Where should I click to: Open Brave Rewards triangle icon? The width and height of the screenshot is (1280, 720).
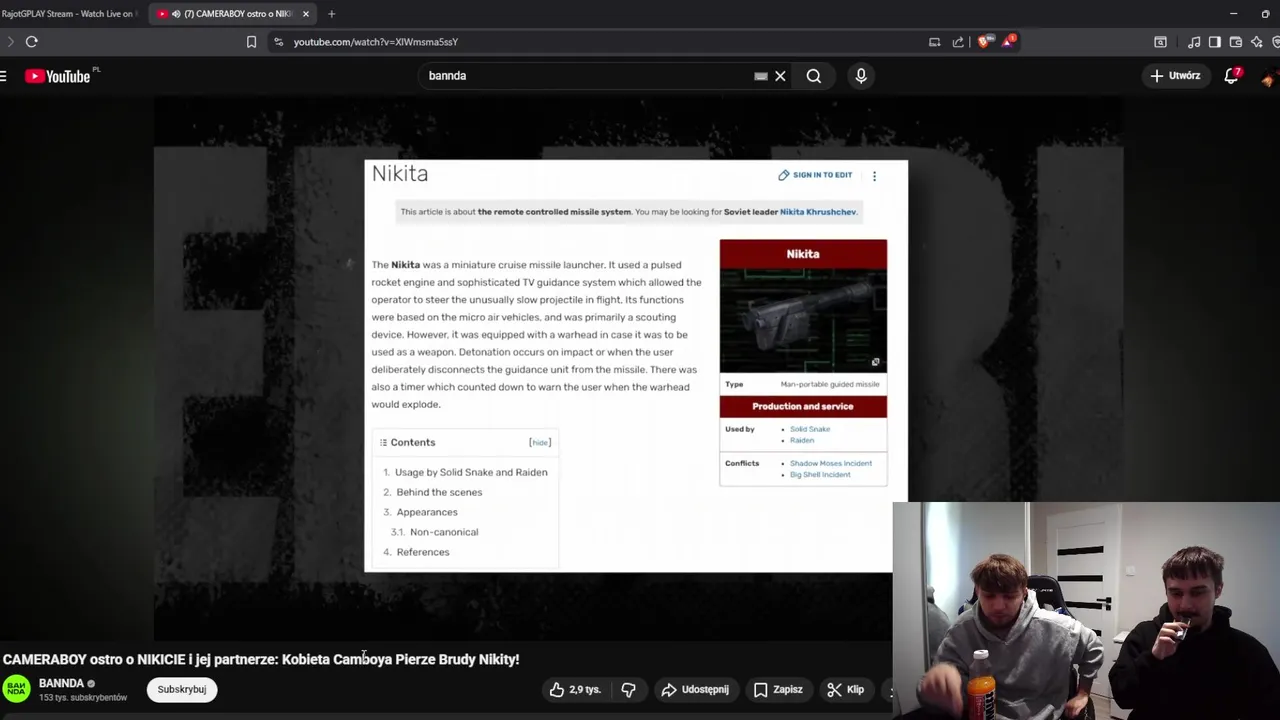(x=1009, y=42)
